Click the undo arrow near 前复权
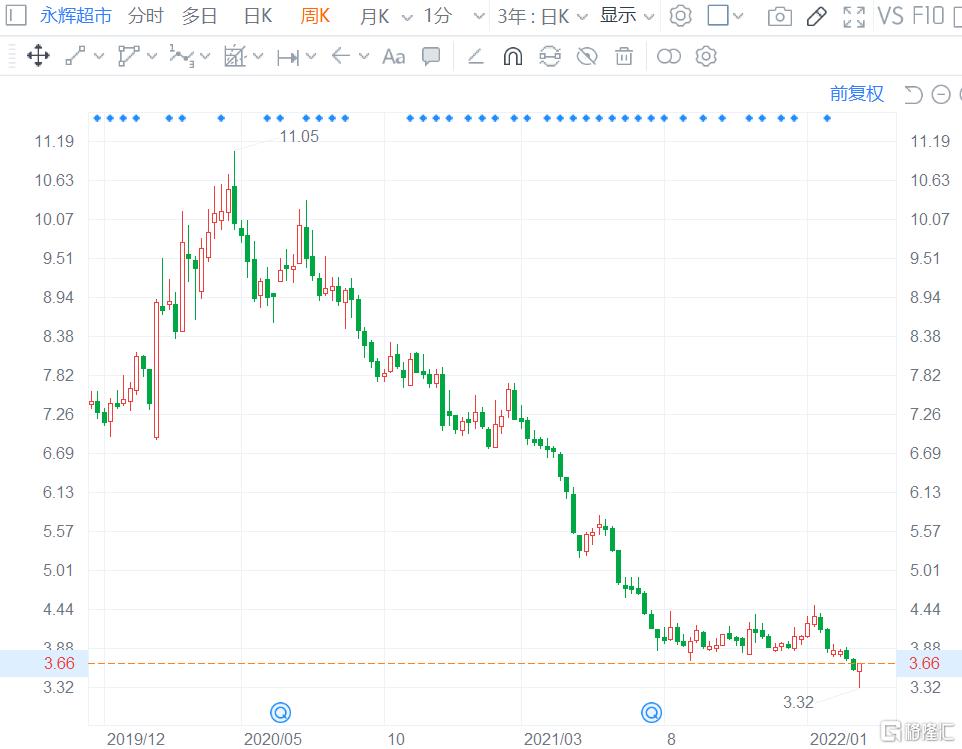The width and height of the screenshot is (962, 749). pos(913,94)
